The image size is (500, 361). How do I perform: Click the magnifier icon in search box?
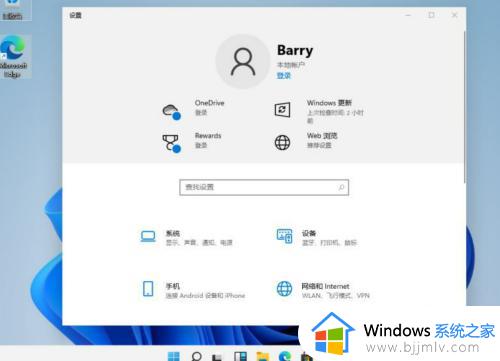pyautogui.click(x=341, y=187)
